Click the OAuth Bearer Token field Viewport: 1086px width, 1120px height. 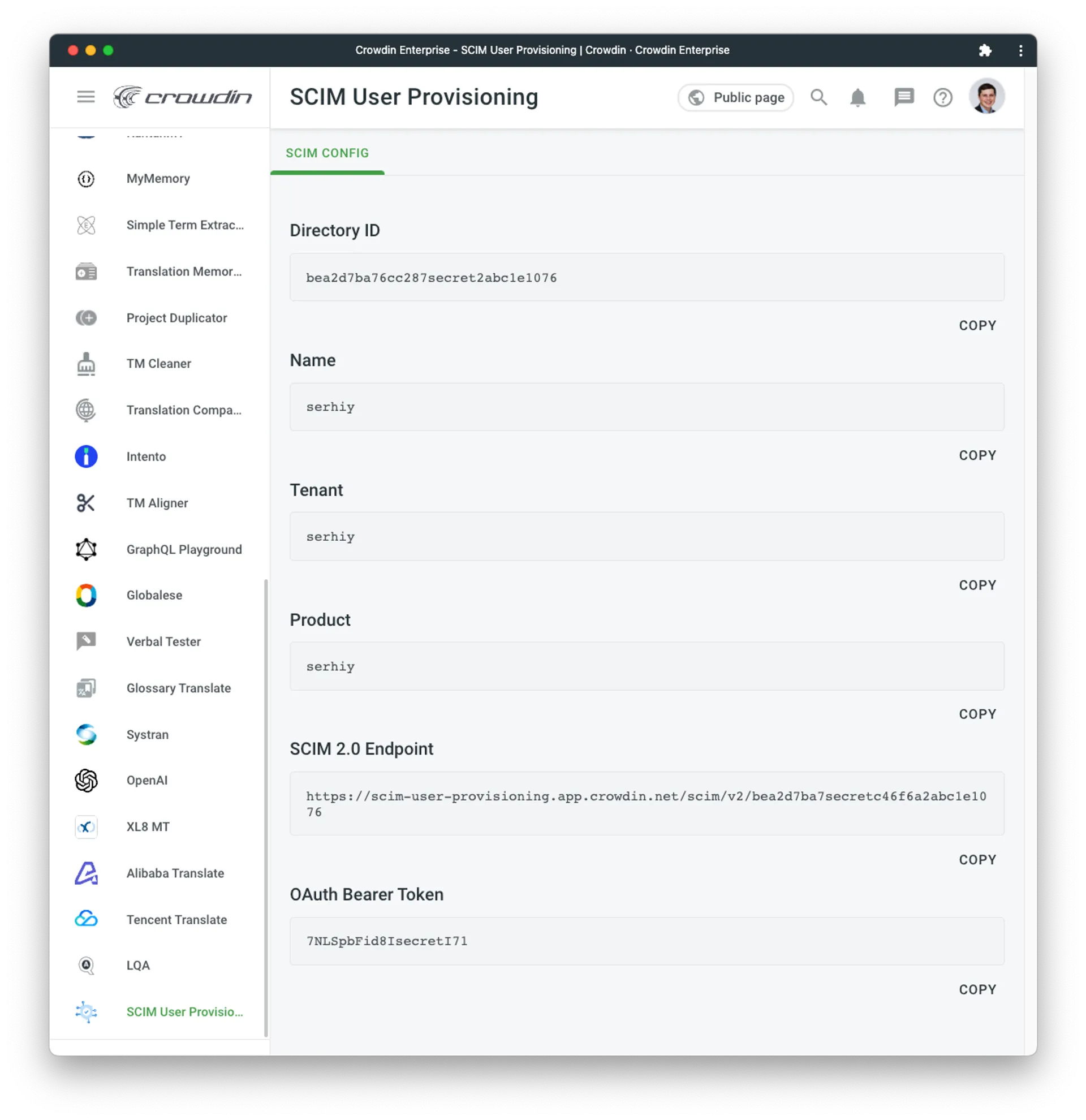coord(646,941)
